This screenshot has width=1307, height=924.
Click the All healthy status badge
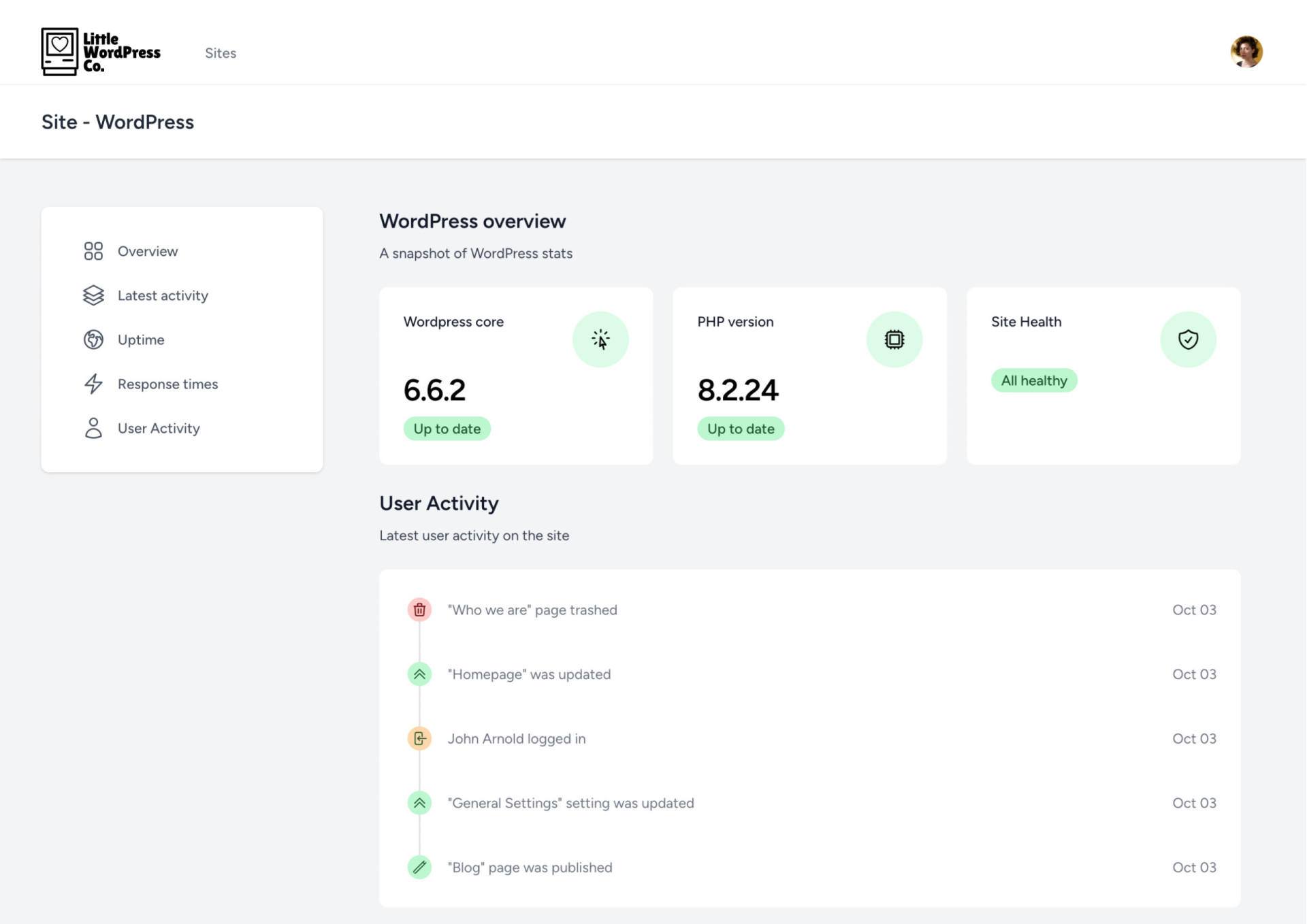coord(1033,380)
